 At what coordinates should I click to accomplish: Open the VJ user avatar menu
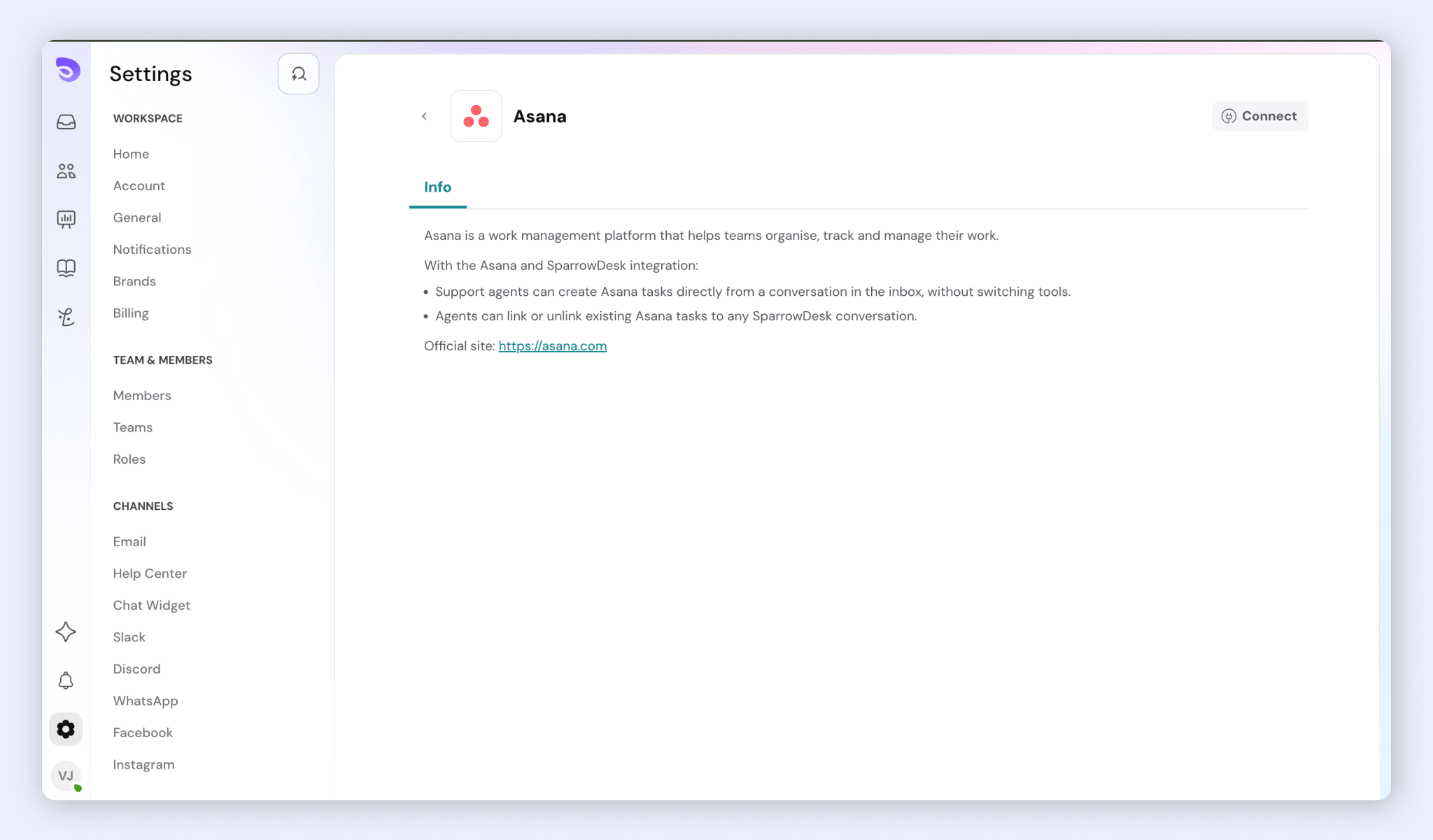click(x=66, y=776)
